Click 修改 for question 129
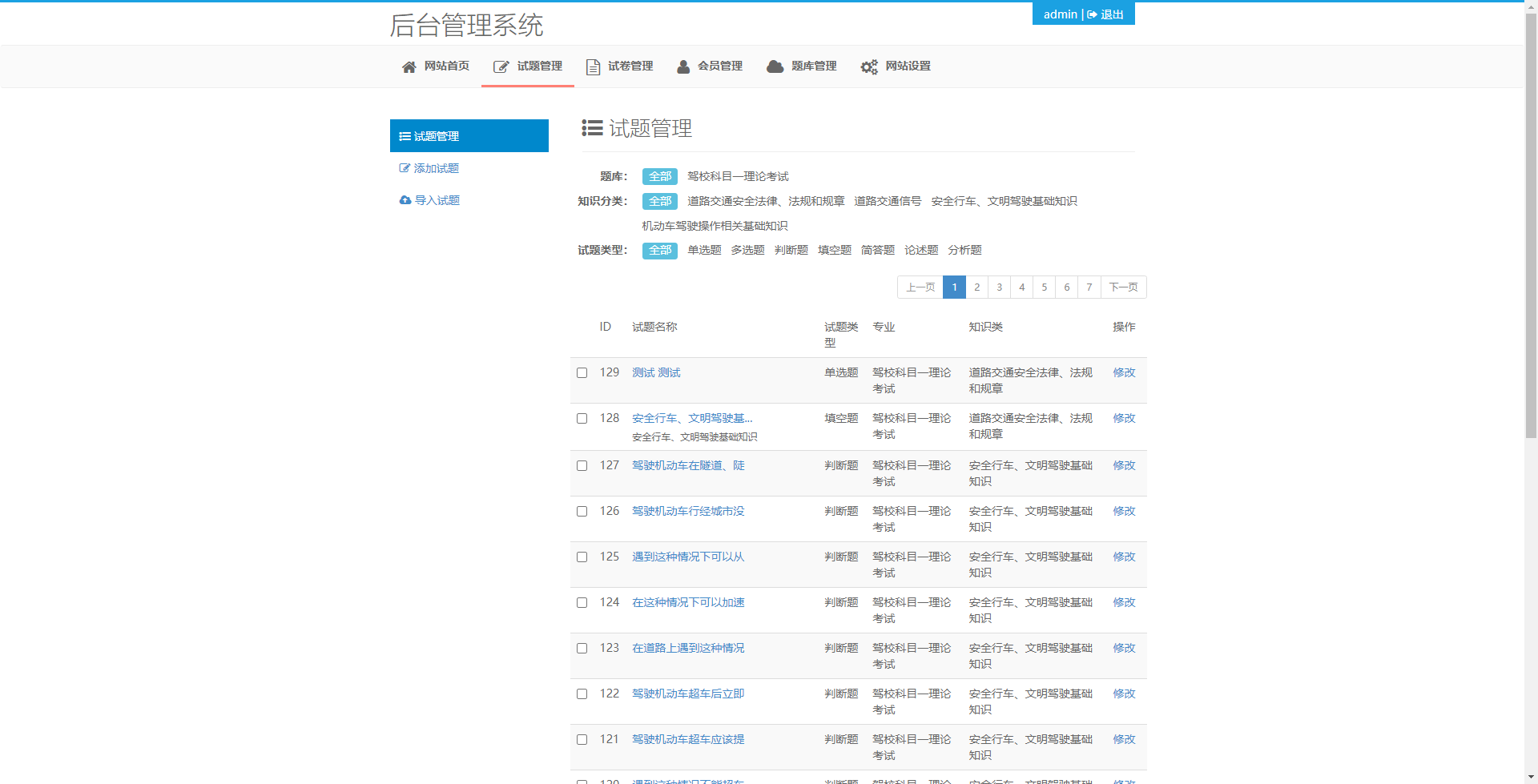 tap(1124, 372)
